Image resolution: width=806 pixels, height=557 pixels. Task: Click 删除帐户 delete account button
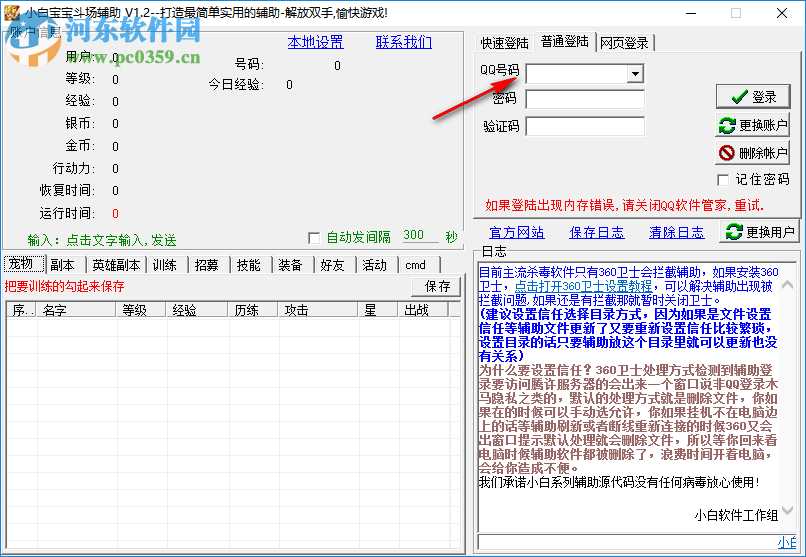(x=753, y=153)
